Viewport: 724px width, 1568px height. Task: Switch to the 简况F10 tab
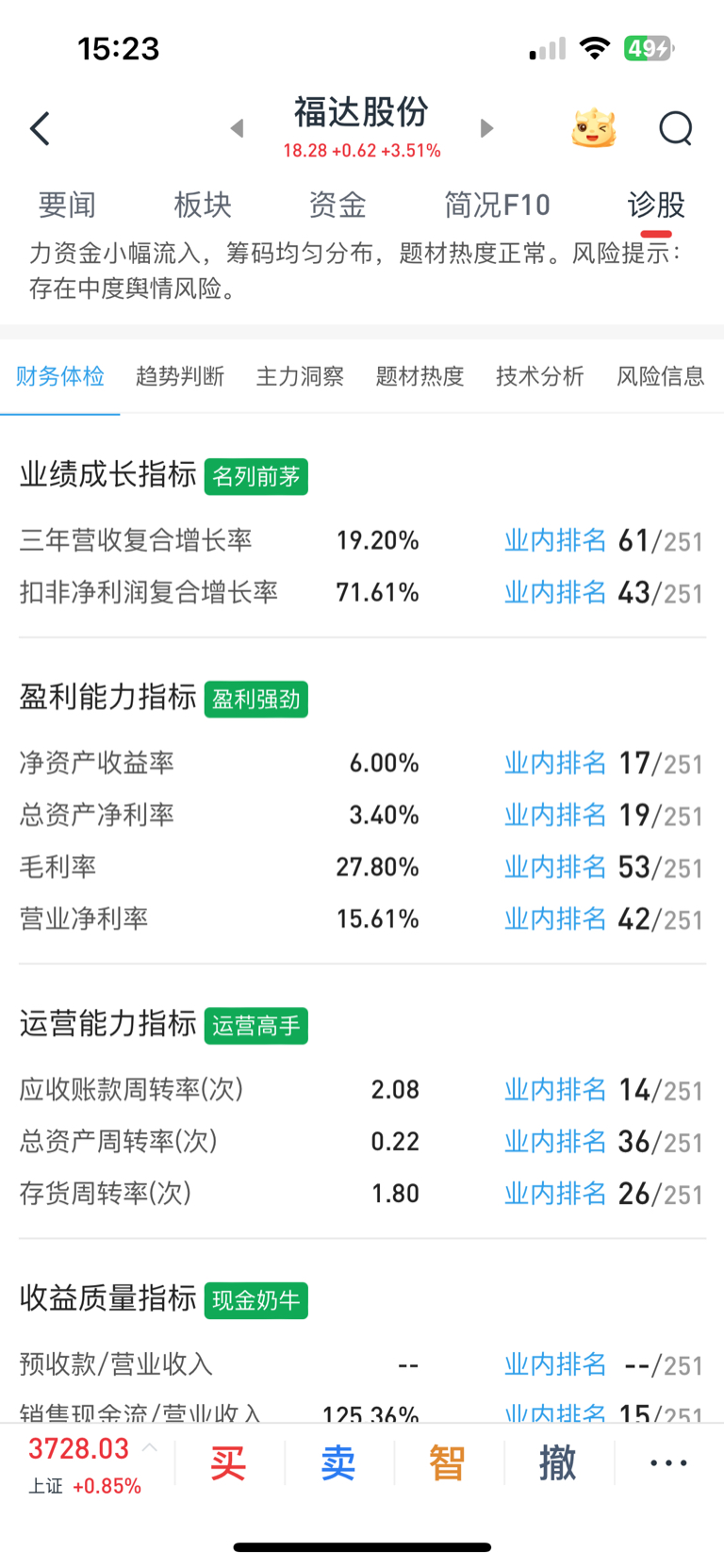tap(497, 205)
